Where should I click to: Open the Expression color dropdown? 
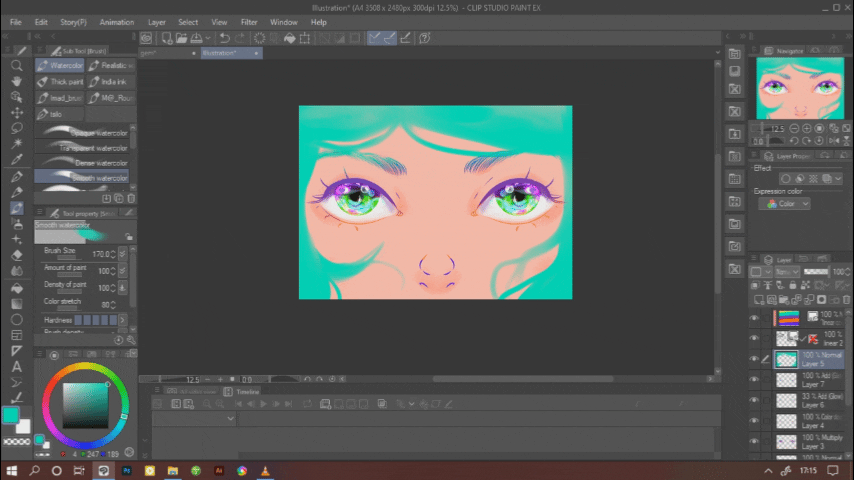pyautogui.click(x=783, y=204)
